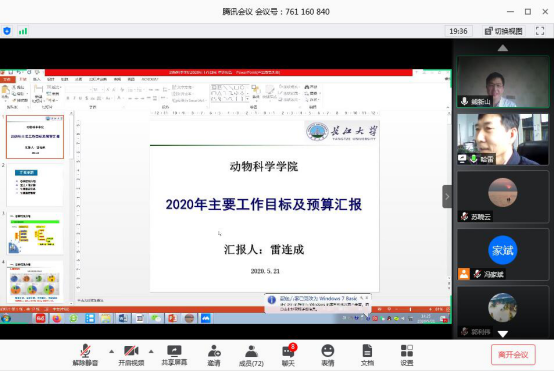Open the 聊天 chat with unread badge

[x=289, y=354]
